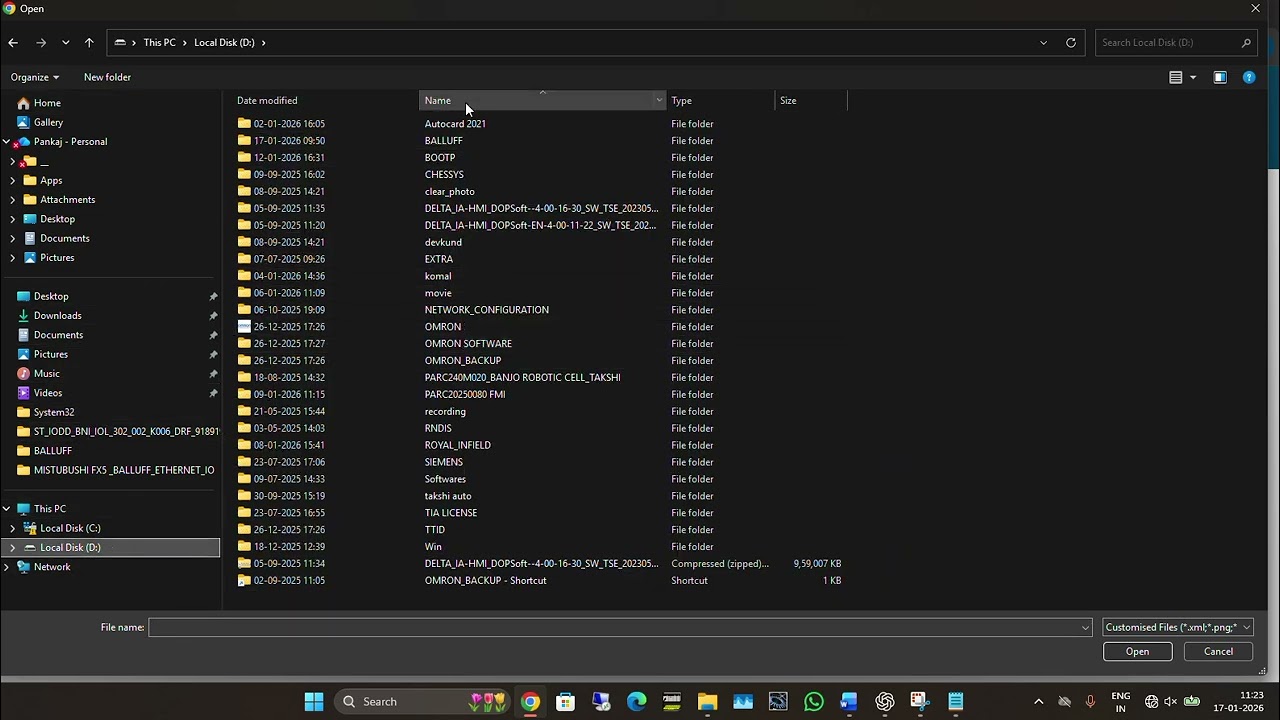Click the search magnifier icon in the dialog
This screenshot has height=720, width=1280.
click(x=1246, y=43)
